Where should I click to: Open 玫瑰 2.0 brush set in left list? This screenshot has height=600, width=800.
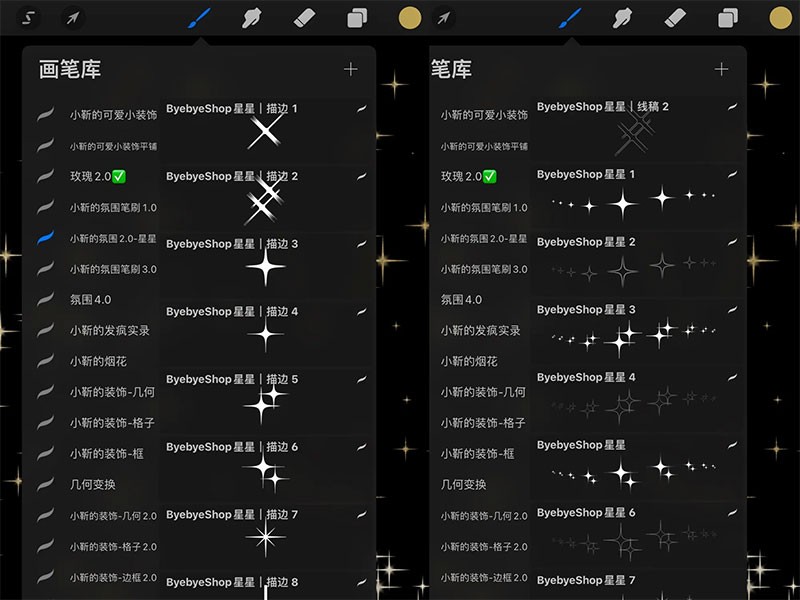click(x=97, y=177)
